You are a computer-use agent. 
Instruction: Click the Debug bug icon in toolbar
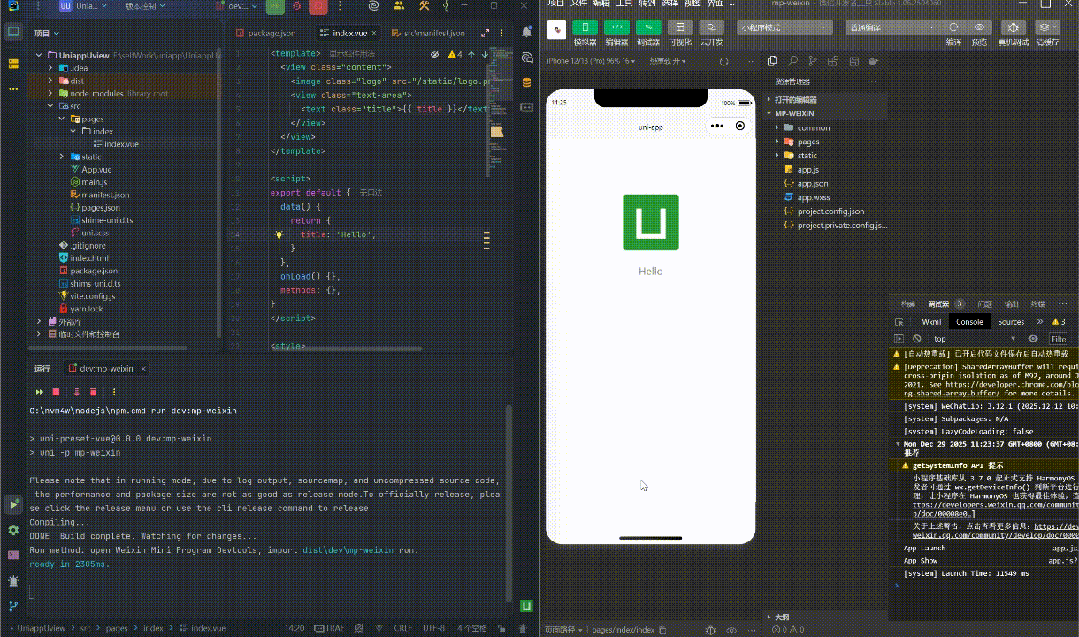click(x=297, y=6)
